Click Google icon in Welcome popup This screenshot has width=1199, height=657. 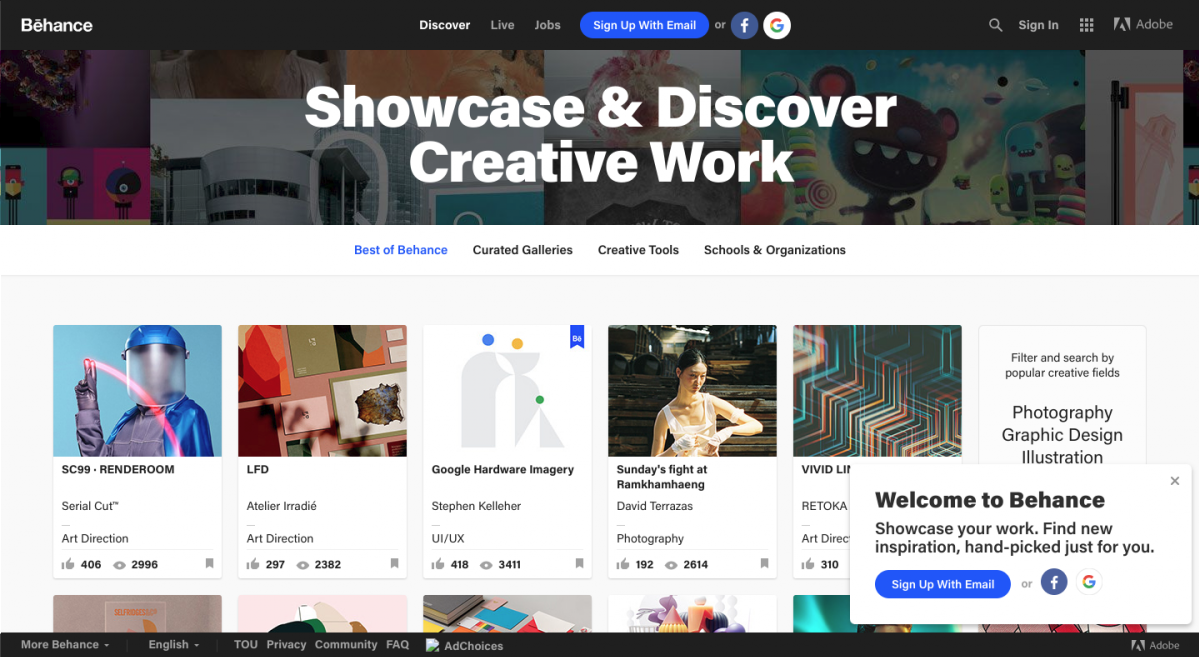coord(1089,583)
